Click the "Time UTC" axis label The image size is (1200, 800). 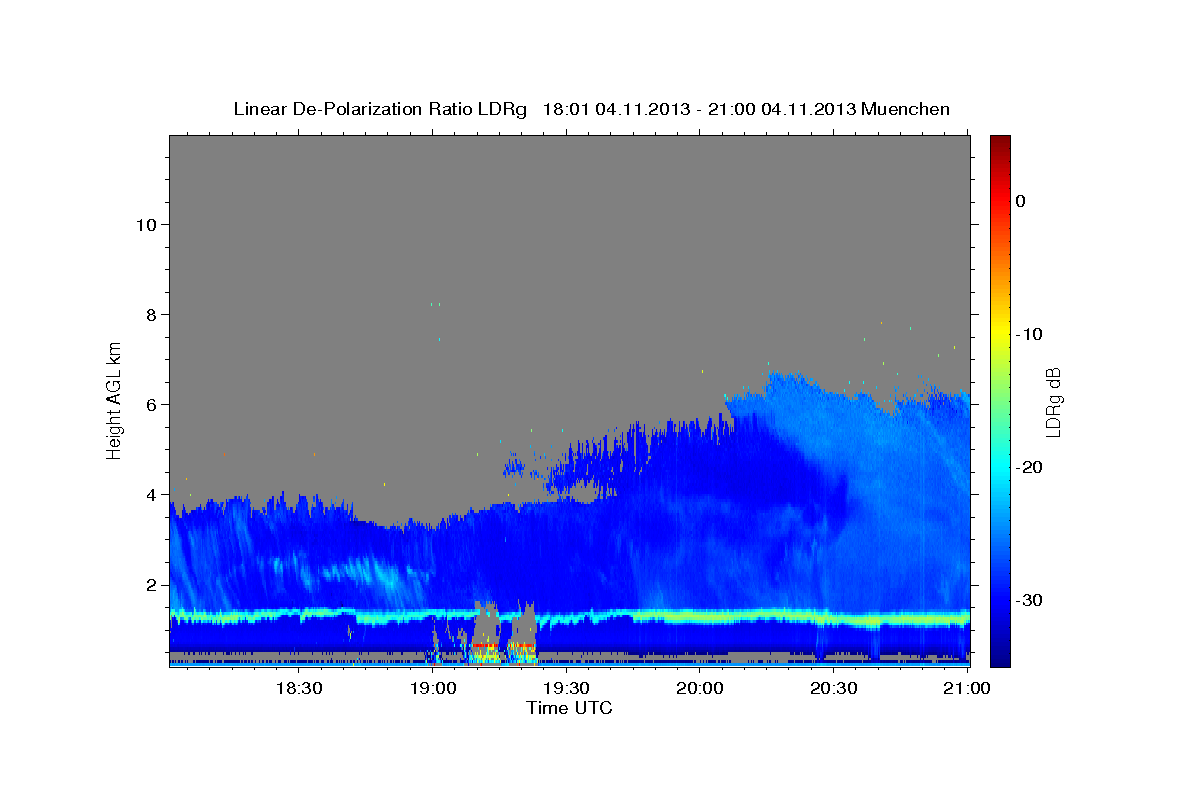tap(569, 708)
